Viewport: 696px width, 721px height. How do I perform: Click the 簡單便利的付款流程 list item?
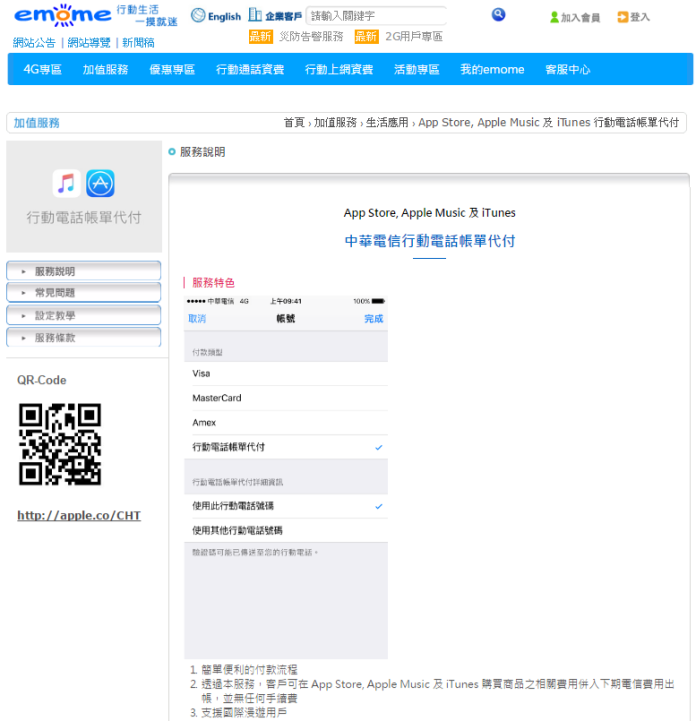(x=249, y=670)
